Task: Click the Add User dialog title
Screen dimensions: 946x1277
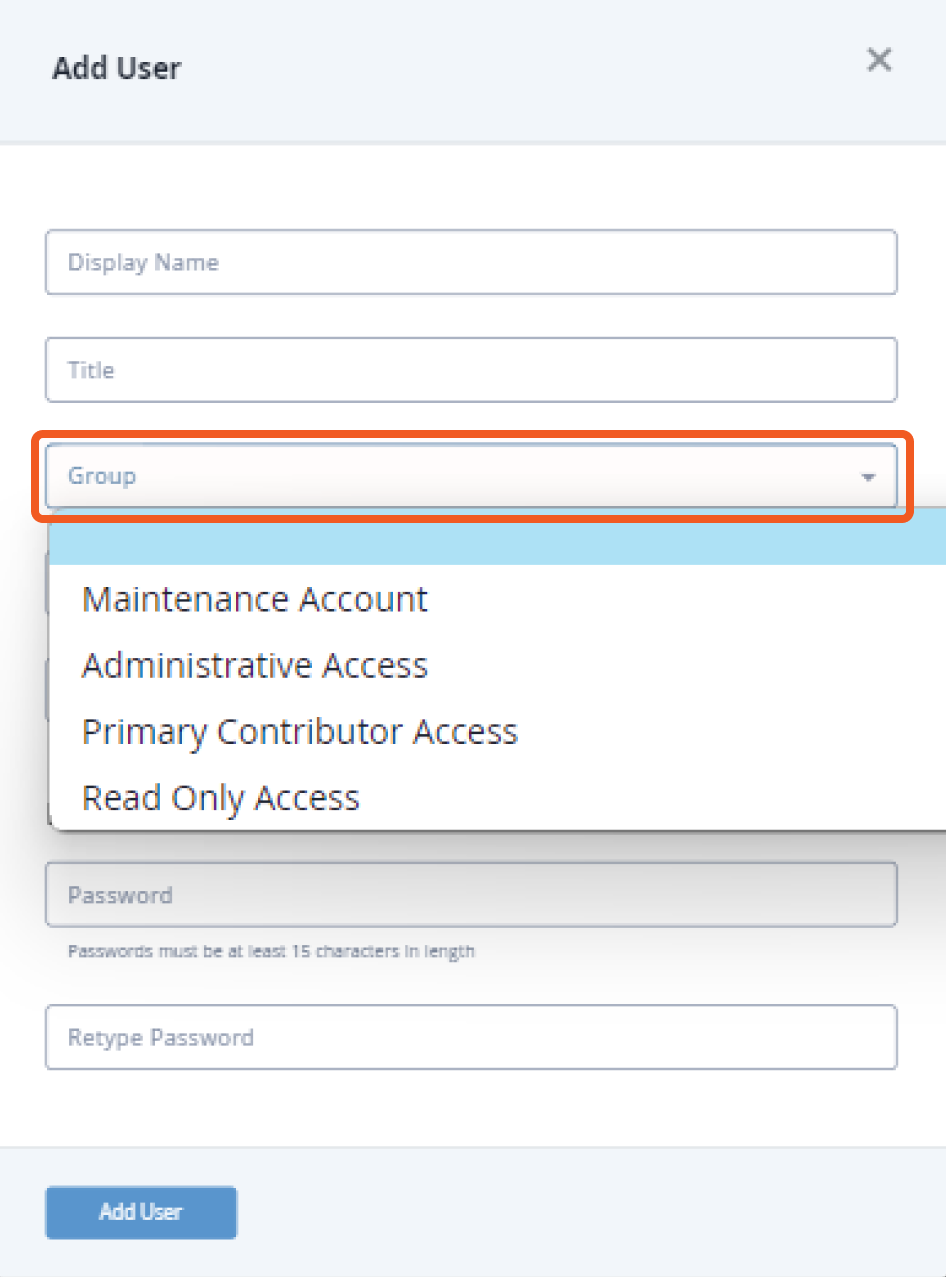Action: (x=117, y=69)
